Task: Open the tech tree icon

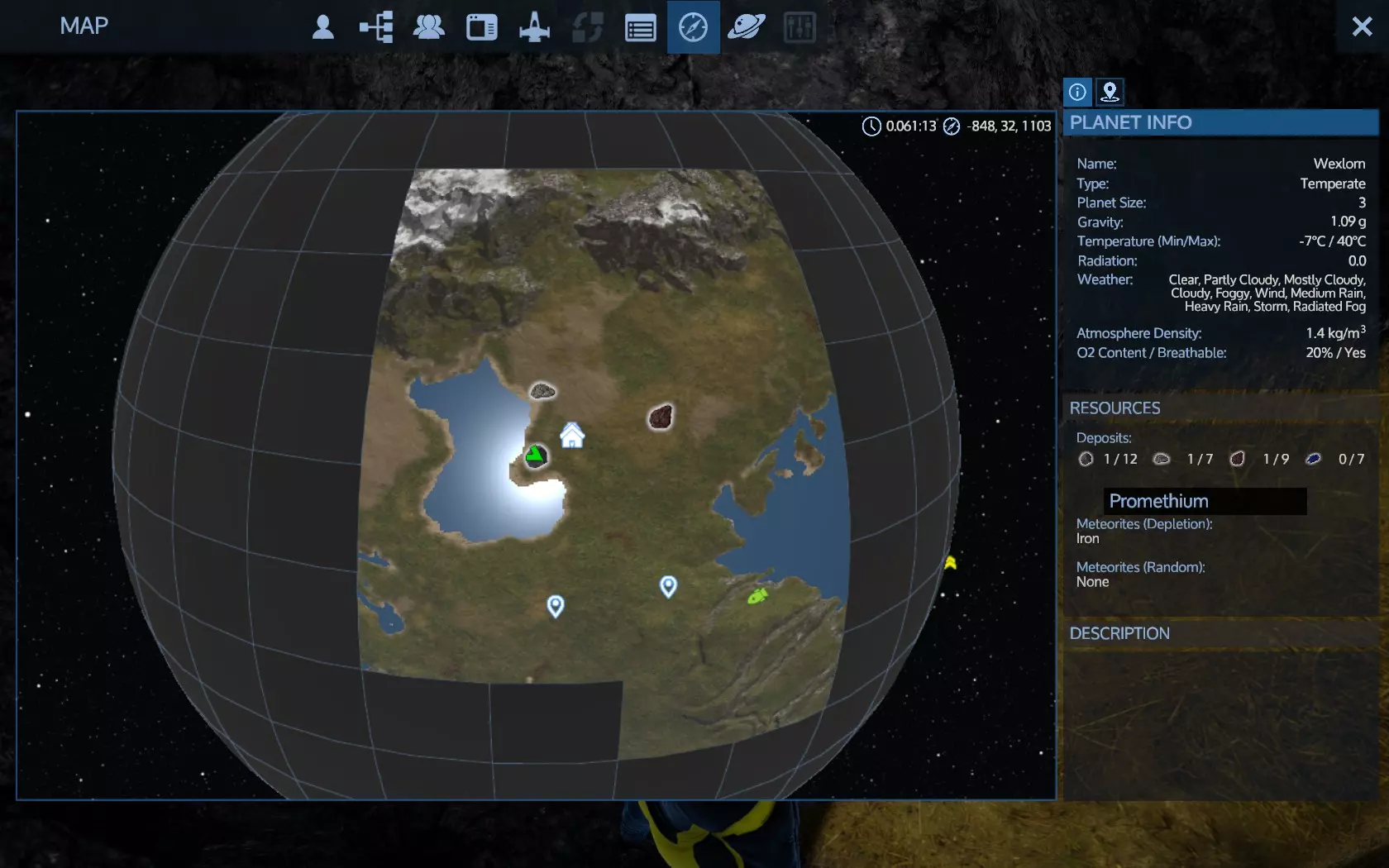Action: click(376, 27)
